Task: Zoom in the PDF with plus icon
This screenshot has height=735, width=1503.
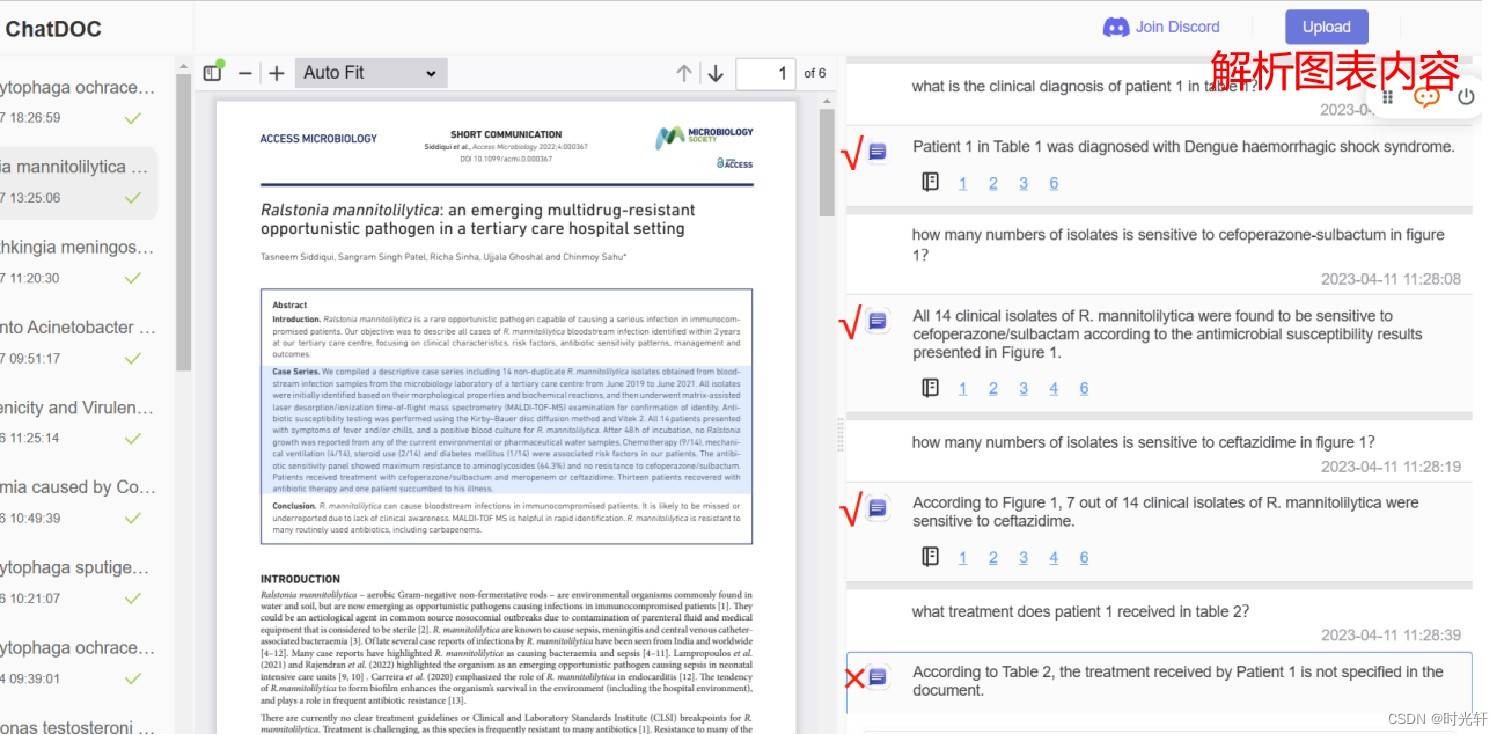Action: point(277,73)
